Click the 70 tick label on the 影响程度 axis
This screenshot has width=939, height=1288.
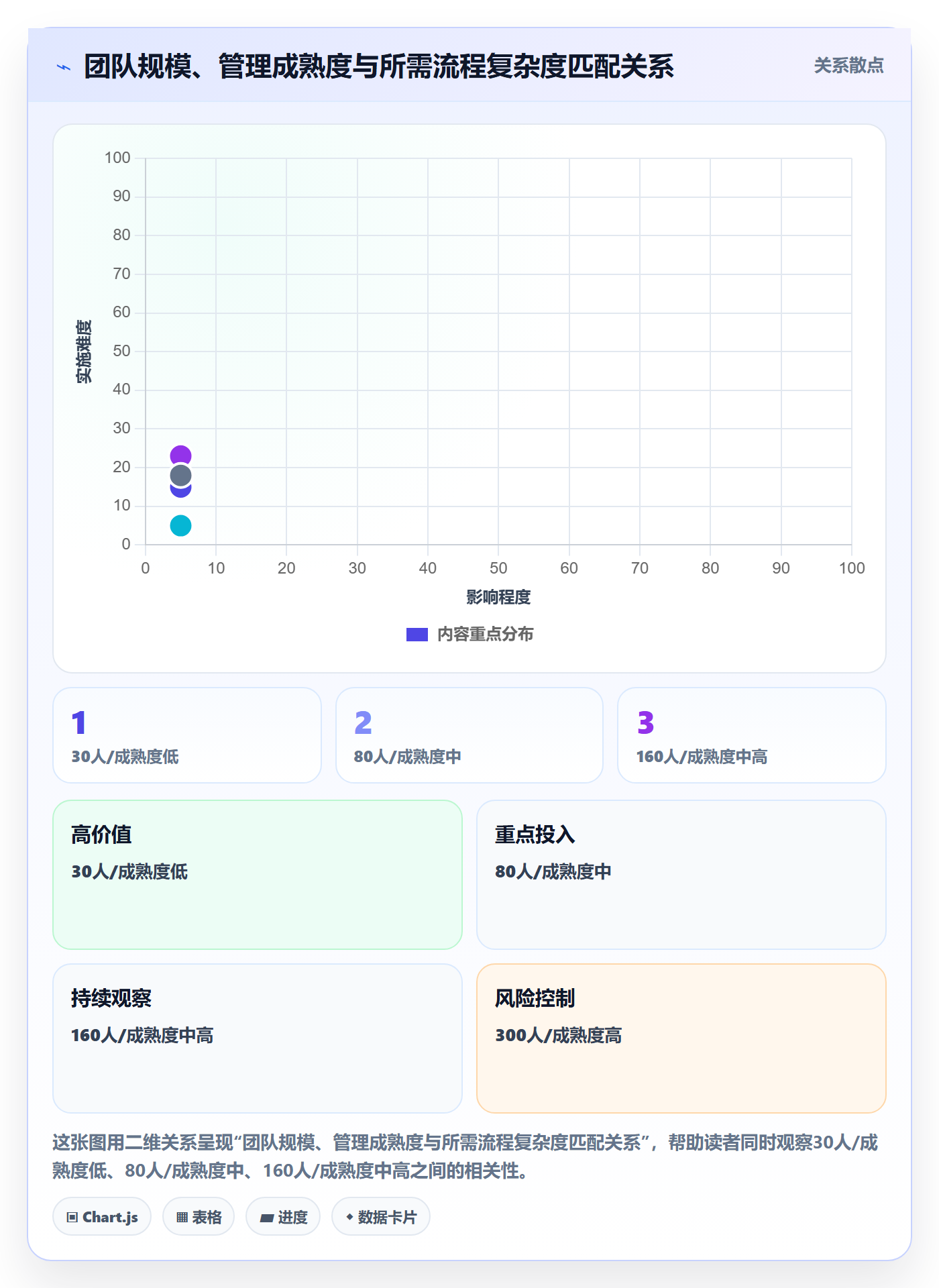click(640, 568)
